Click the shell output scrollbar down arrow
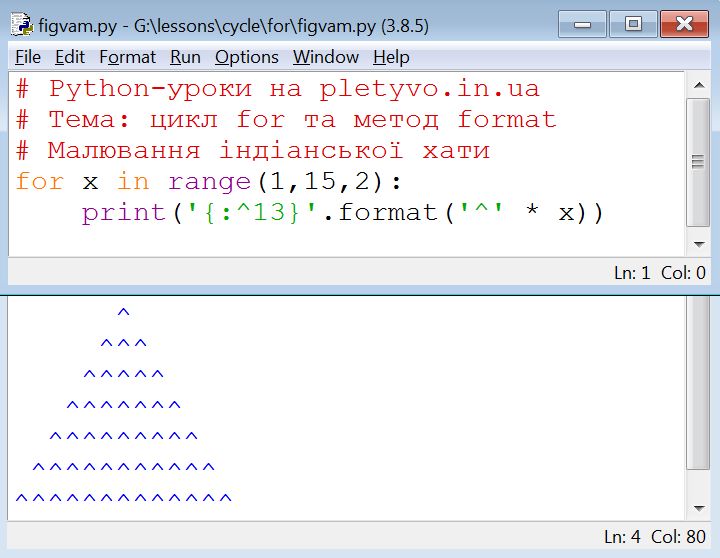The image size is (720, 558). [x=699, y=508]
